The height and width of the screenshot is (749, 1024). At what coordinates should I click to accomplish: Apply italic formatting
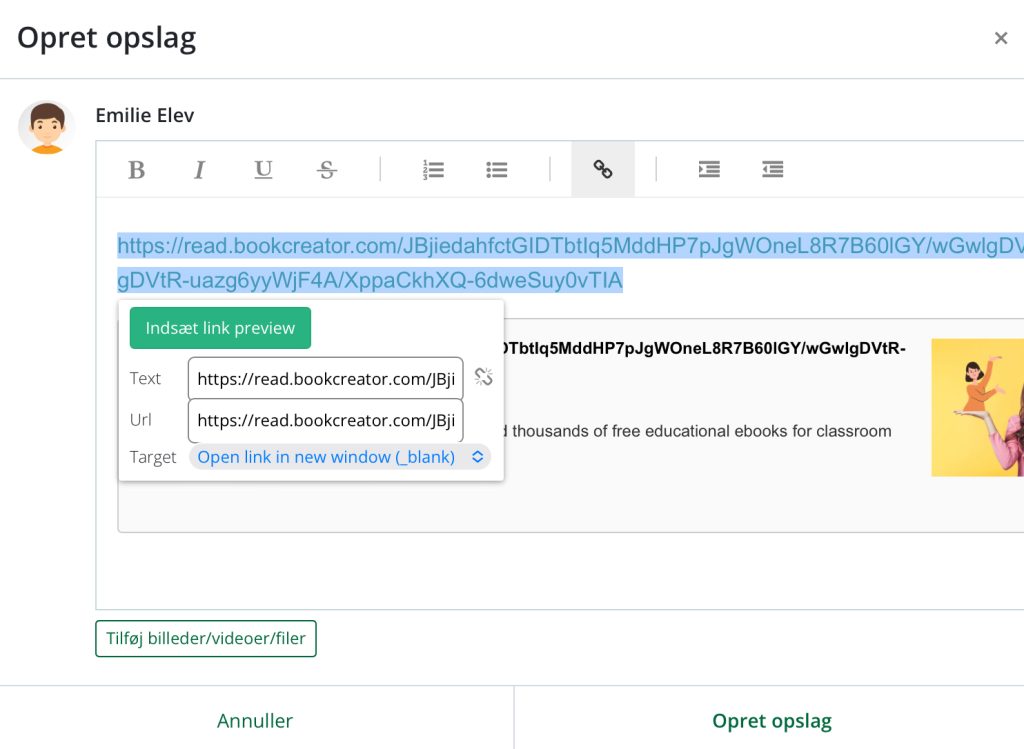[x=200, y=170]
